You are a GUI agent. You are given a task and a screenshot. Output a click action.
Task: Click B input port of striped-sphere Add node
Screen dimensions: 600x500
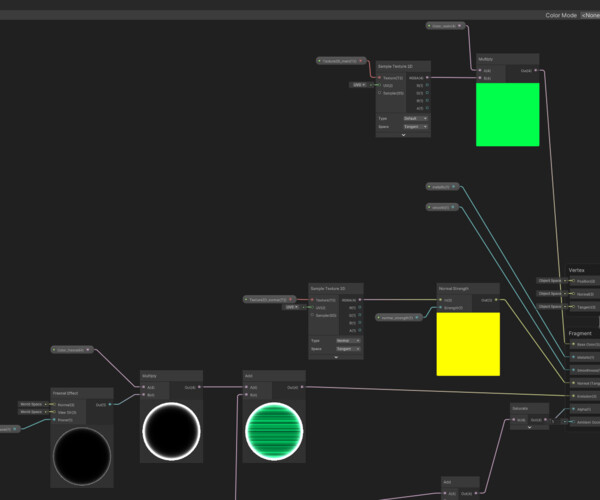pyautogui.click(x=246, y=395)
